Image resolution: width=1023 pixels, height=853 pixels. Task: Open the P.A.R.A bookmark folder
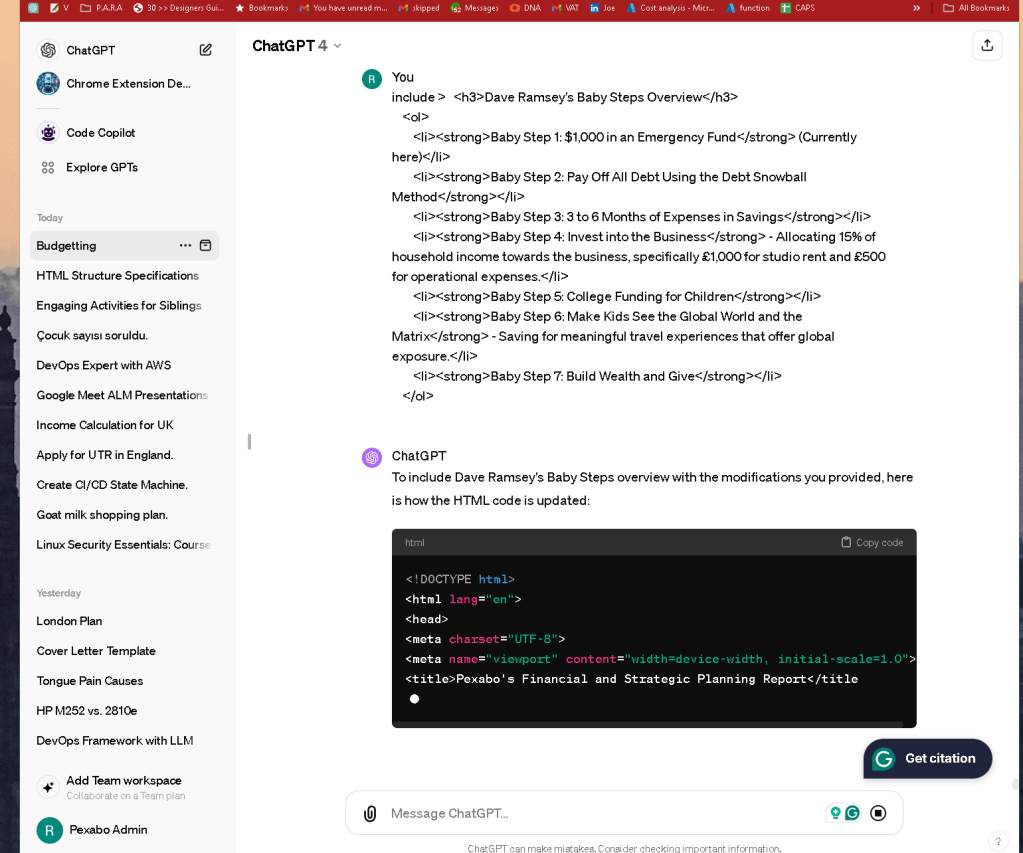(101, 8)
